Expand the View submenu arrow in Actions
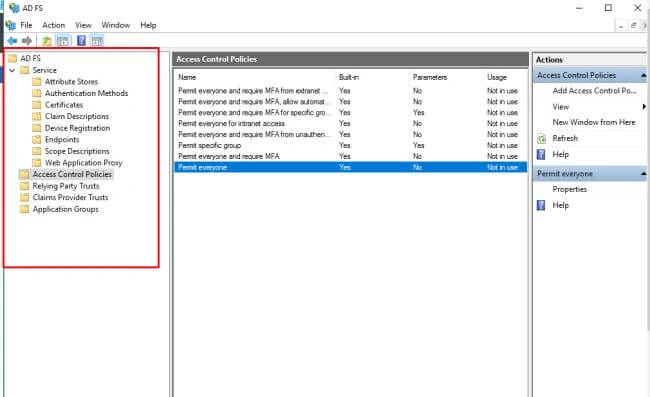Viewport: 650px width, 397px height. (x=644, y=107)
